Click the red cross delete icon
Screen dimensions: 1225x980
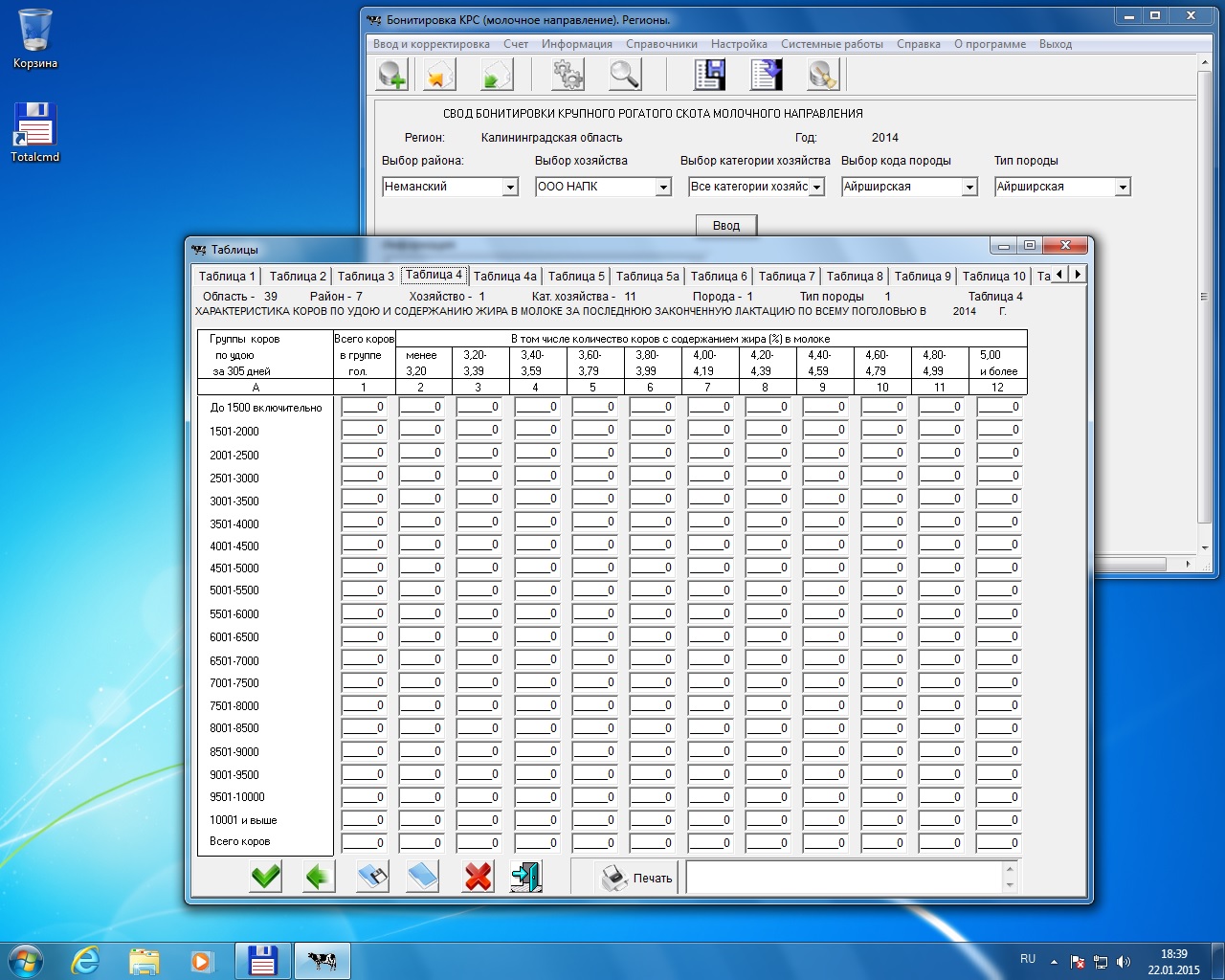tap(478, 876)
